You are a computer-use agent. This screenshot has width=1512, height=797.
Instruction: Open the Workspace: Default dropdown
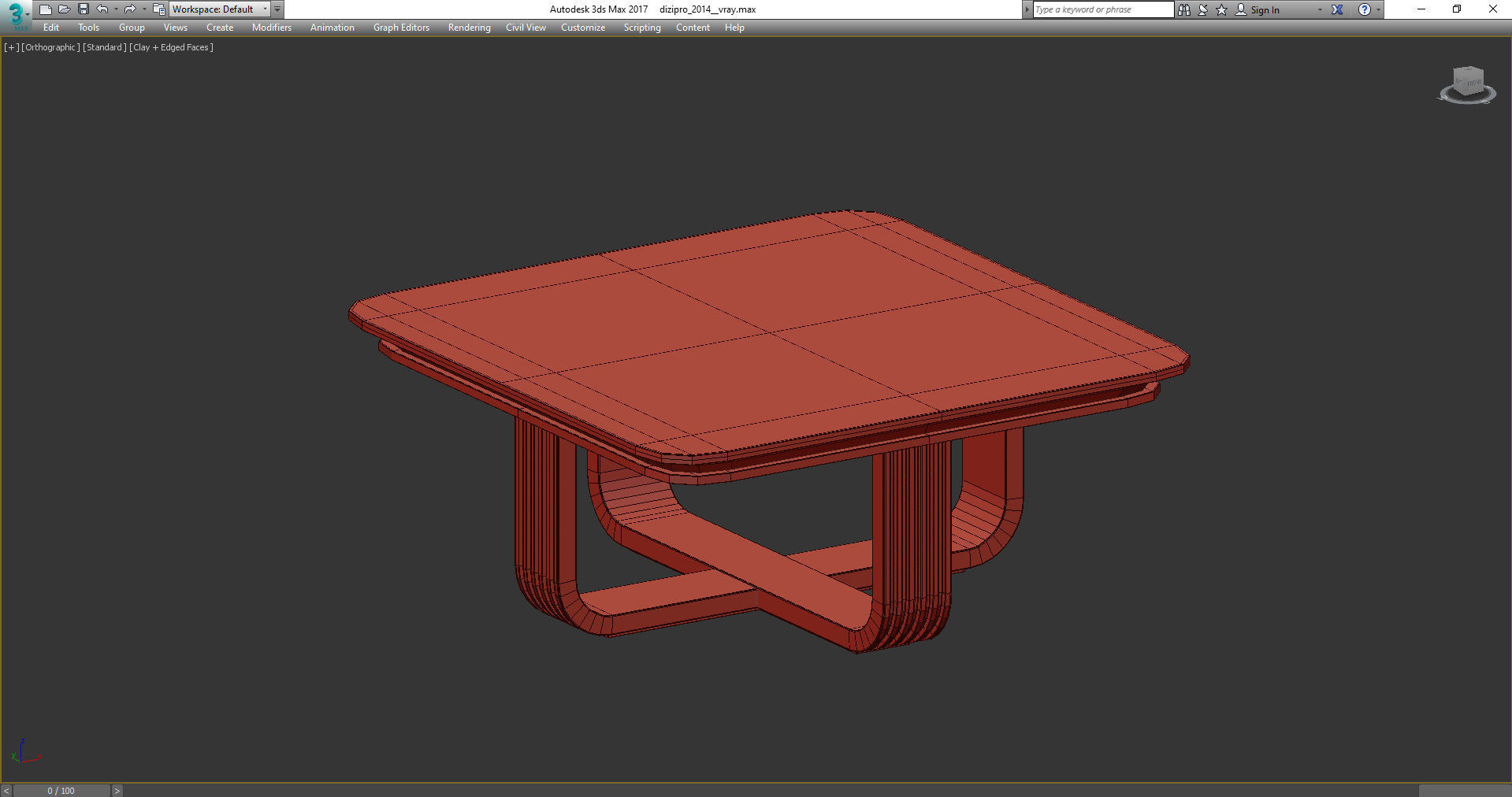(219, 9)
